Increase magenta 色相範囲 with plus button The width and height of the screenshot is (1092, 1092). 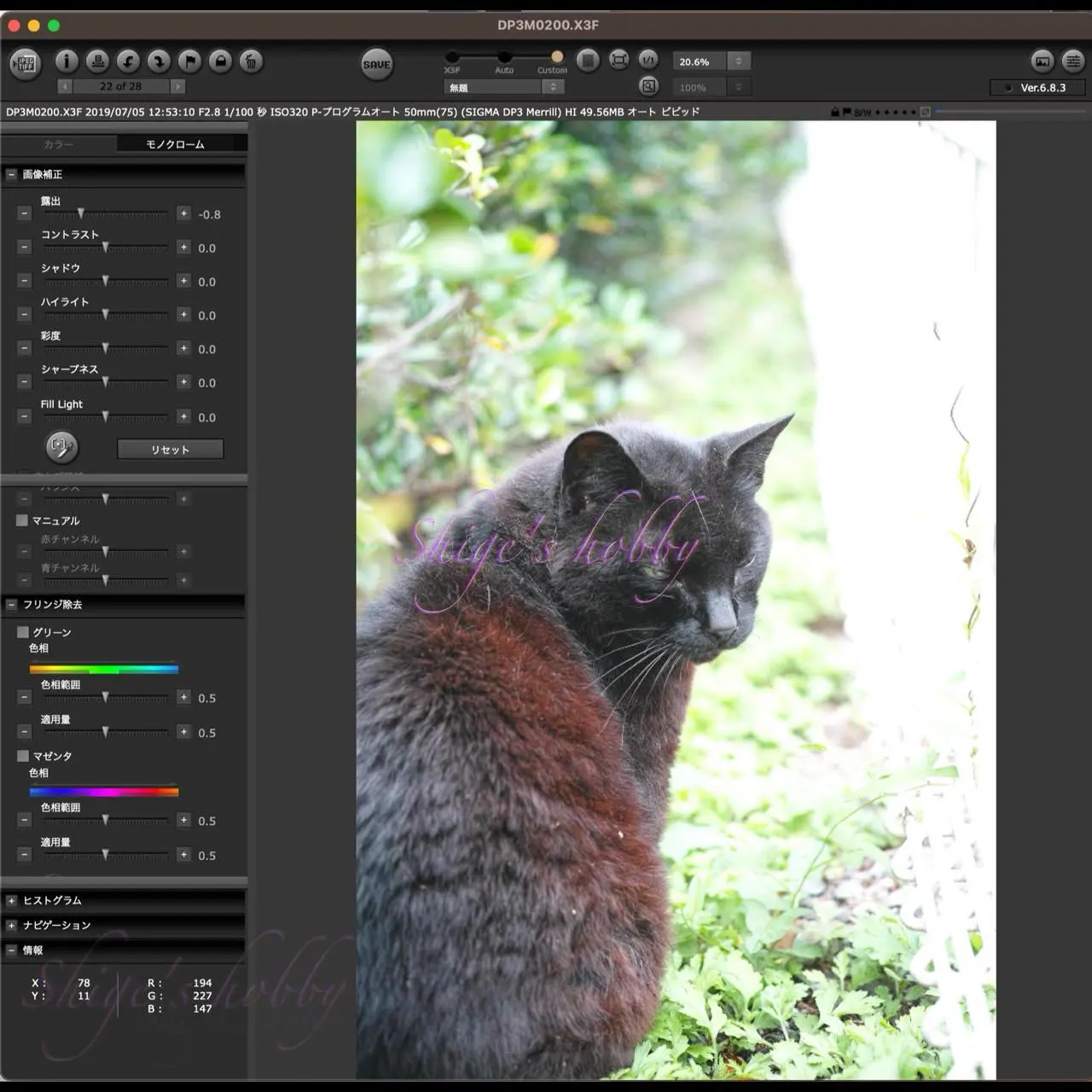pyautogui.click(x=183, y=820)
